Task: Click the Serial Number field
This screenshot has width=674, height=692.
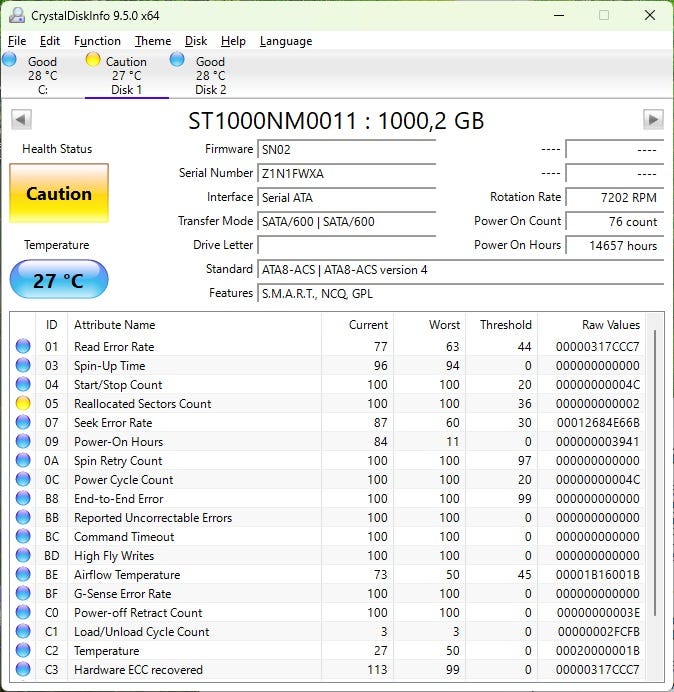Action: point(346,173)
